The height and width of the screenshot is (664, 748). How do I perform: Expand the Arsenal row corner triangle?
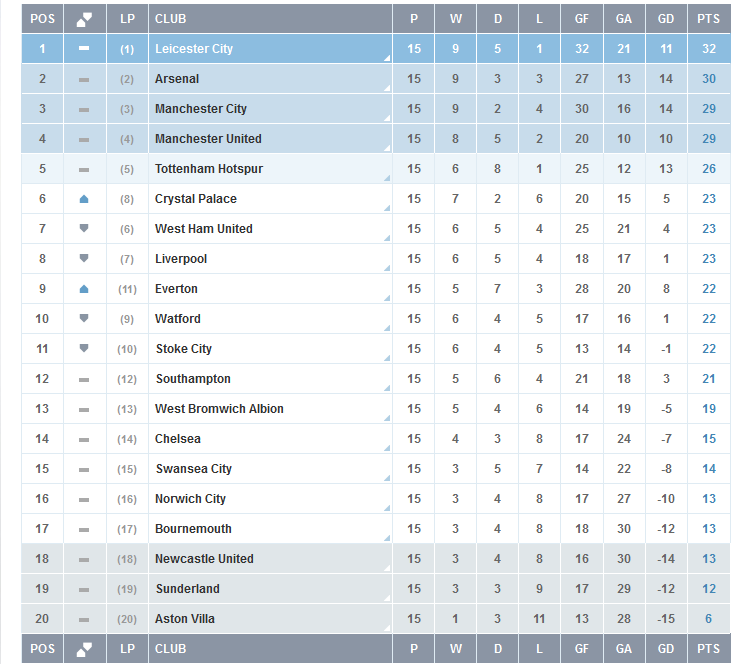coord(387,88)
